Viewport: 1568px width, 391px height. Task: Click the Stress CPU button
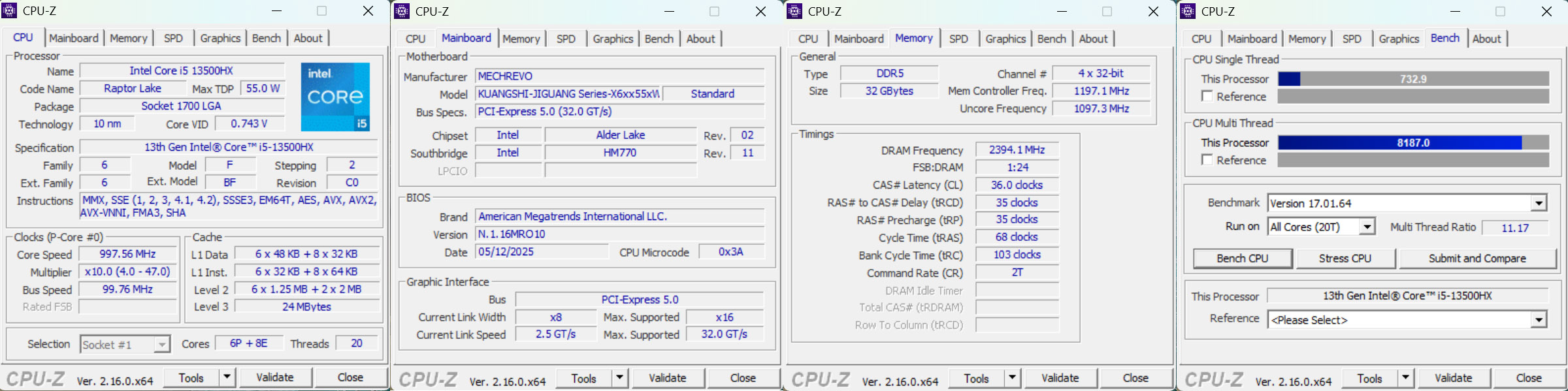(x=1345, y=258)
